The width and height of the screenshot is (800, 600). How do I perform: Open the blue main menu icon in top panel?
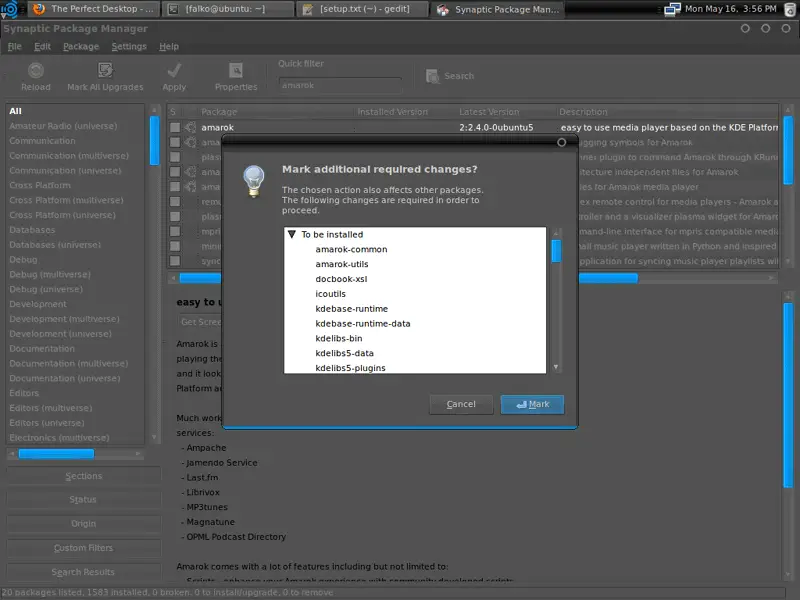[9, 9]
